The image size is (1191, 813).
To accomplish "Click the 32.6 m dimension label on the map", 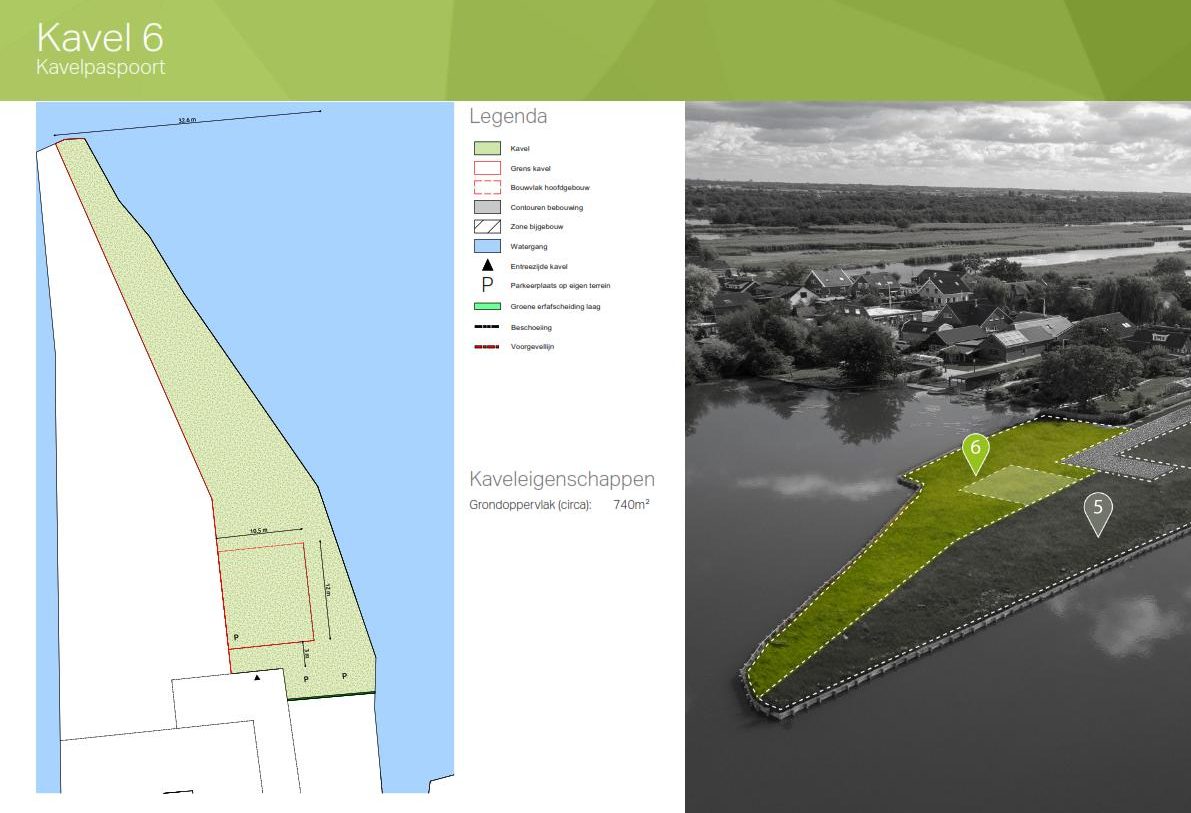I will point(187,120).
